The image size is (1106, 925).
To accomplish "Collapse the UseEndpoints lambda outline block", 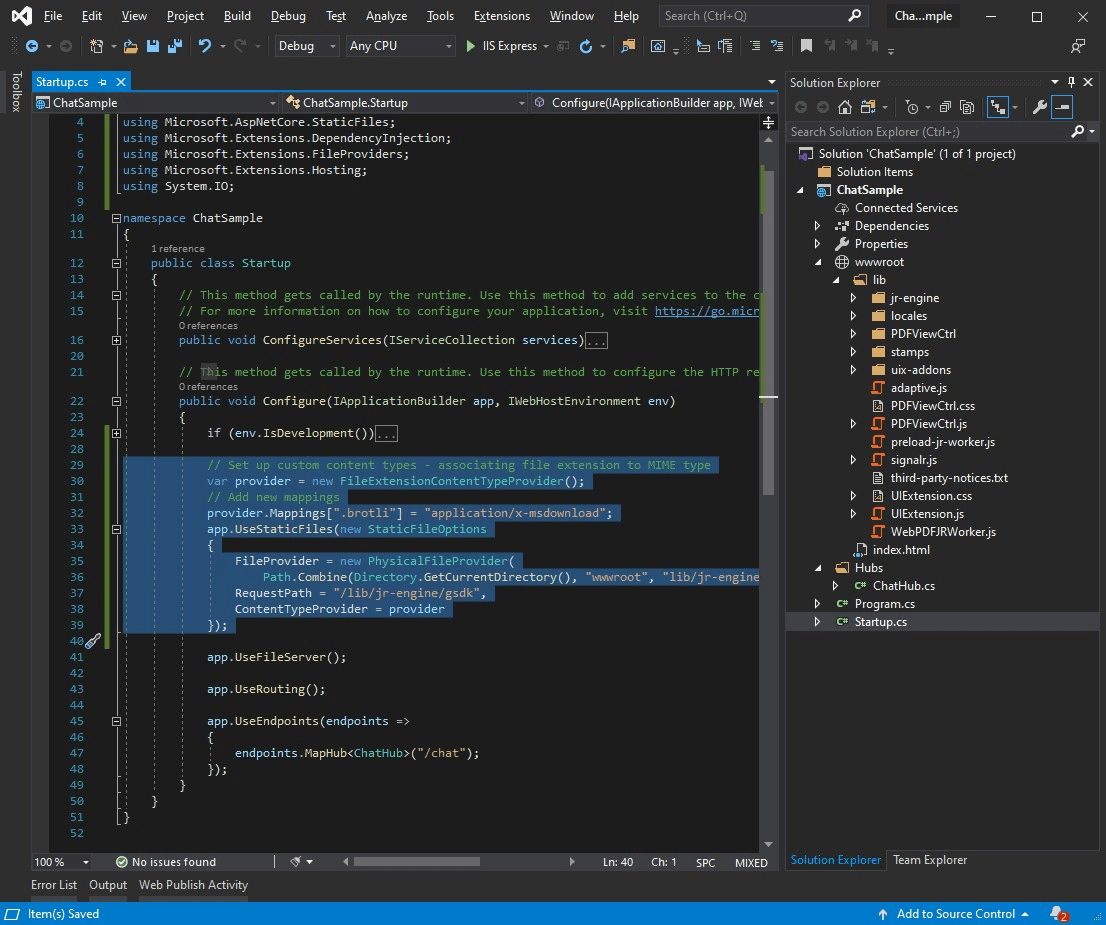I will pos(116,721).
